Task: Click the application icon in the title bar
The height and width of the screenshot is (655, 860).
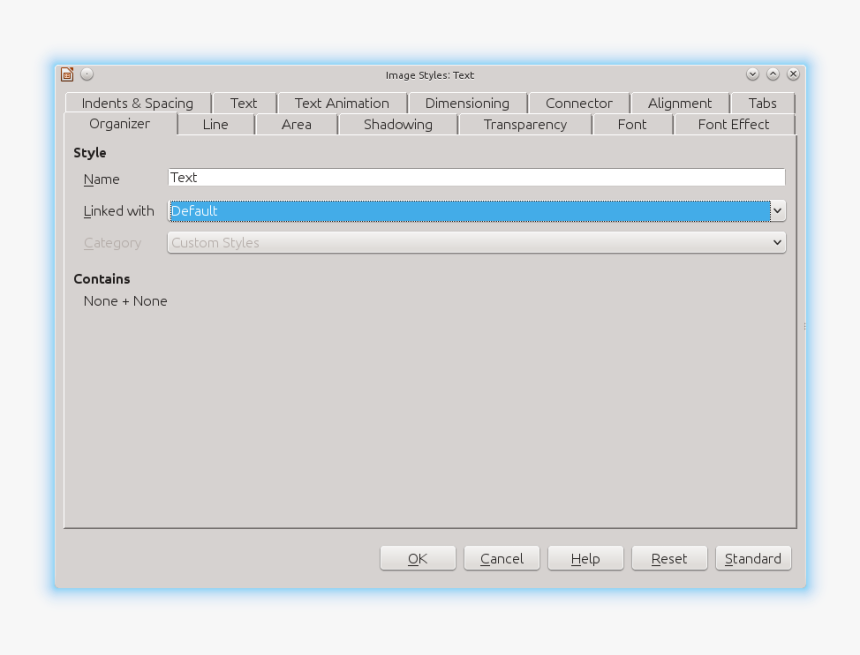Action: 67,74
